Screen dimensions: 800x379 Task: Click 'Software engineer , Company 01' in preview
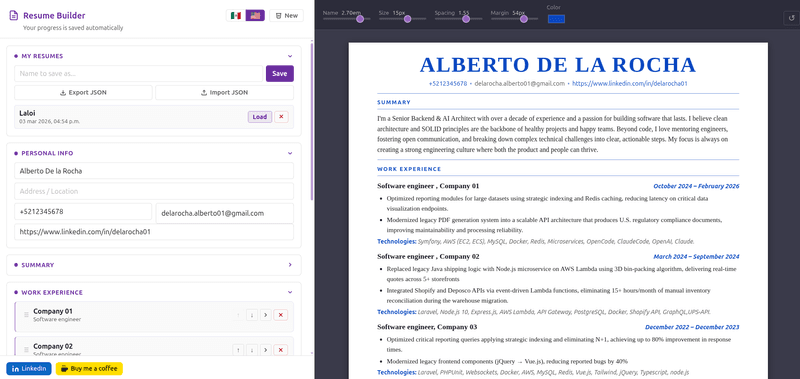[x=428, y=186]
